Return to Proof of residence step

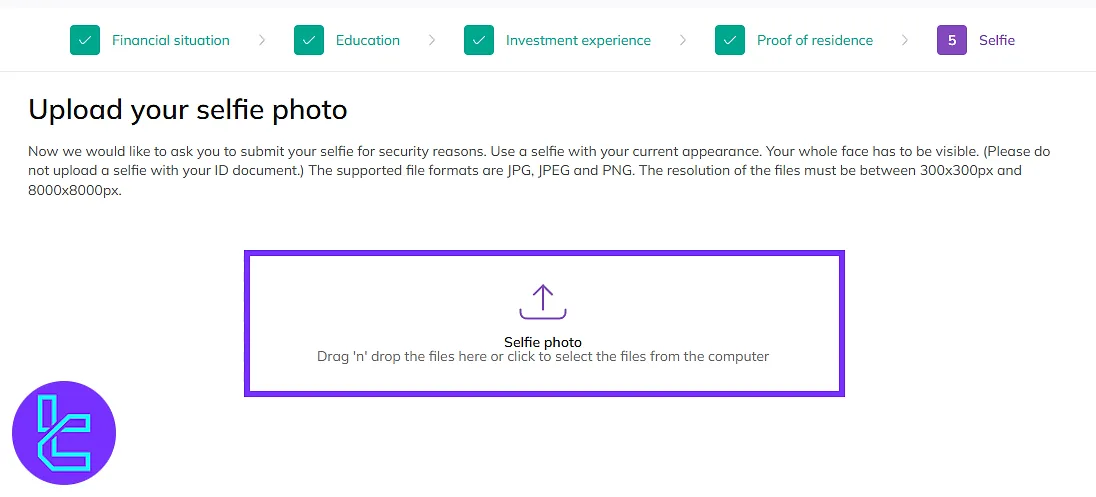click(x=815, y=41)
